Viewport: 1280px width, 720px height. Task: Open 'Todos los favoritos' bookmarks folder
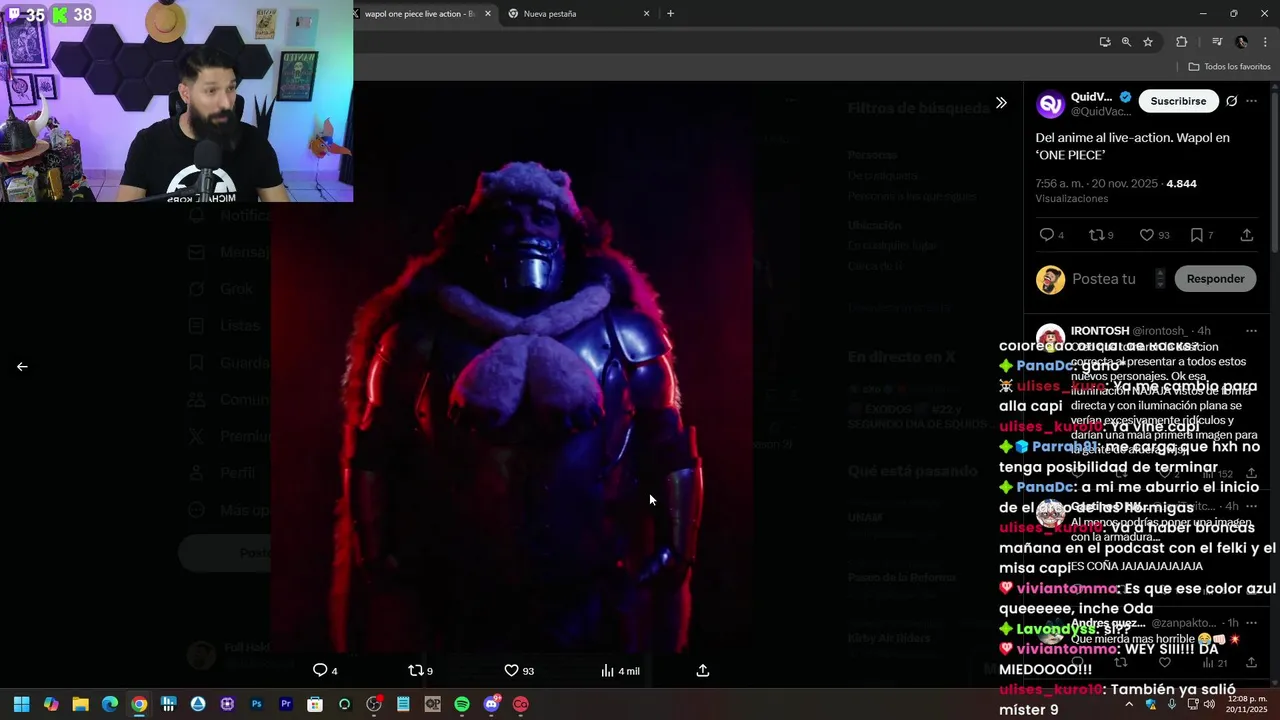pos(1229,67)
